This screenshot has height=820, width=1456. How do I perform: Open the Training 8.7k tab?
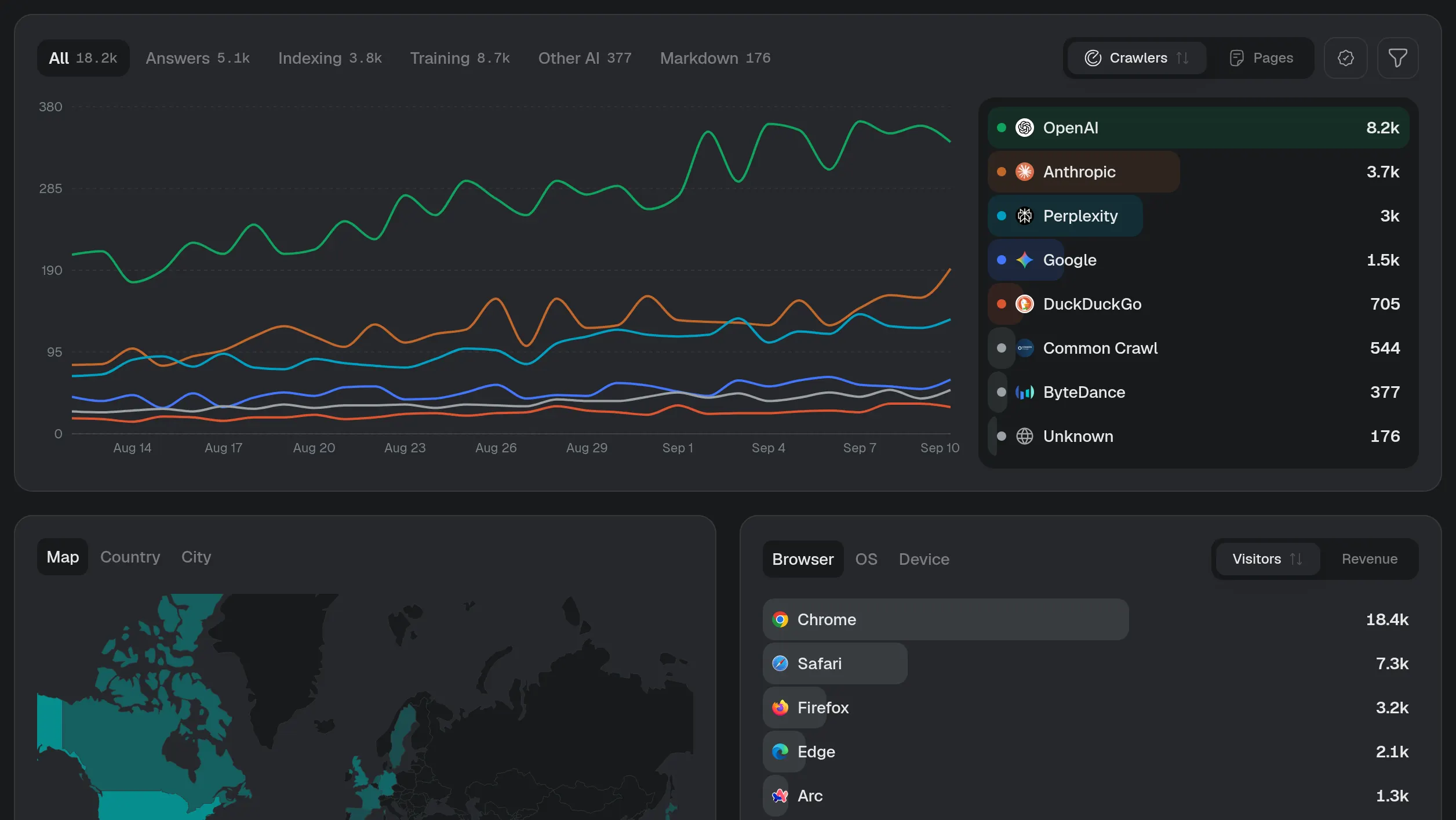(460, 58)
